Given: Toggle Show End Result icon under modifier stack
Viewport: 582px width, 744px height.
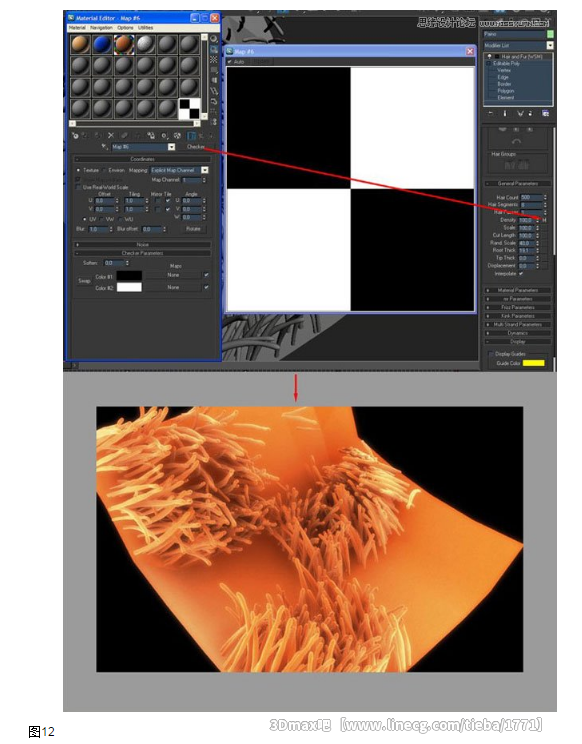Looking at the screenshot, I should 505,113.
